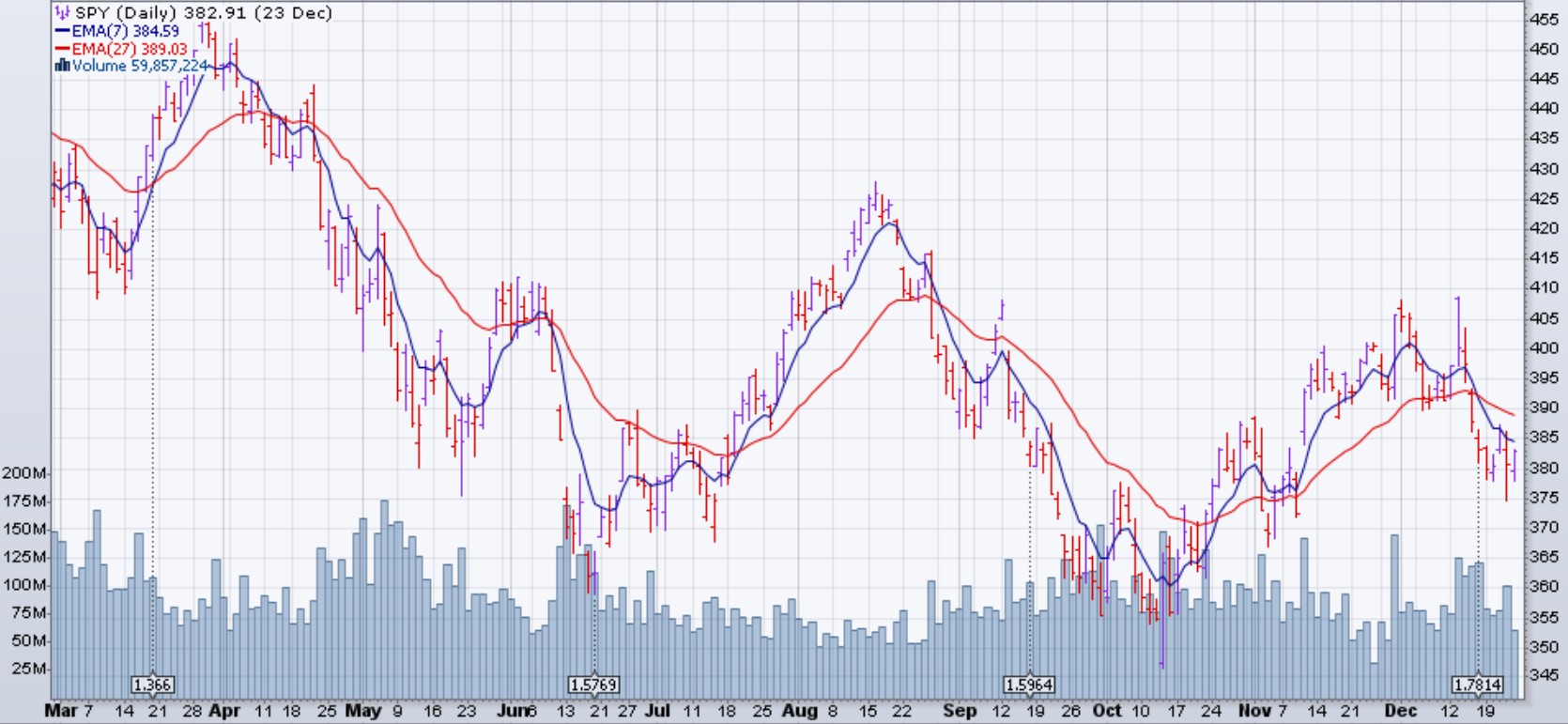Image resolution: width=1568 pixels, height=724 pixels.
Task: Click the Mar label on the date axis
Action: [x=60, y=711]
